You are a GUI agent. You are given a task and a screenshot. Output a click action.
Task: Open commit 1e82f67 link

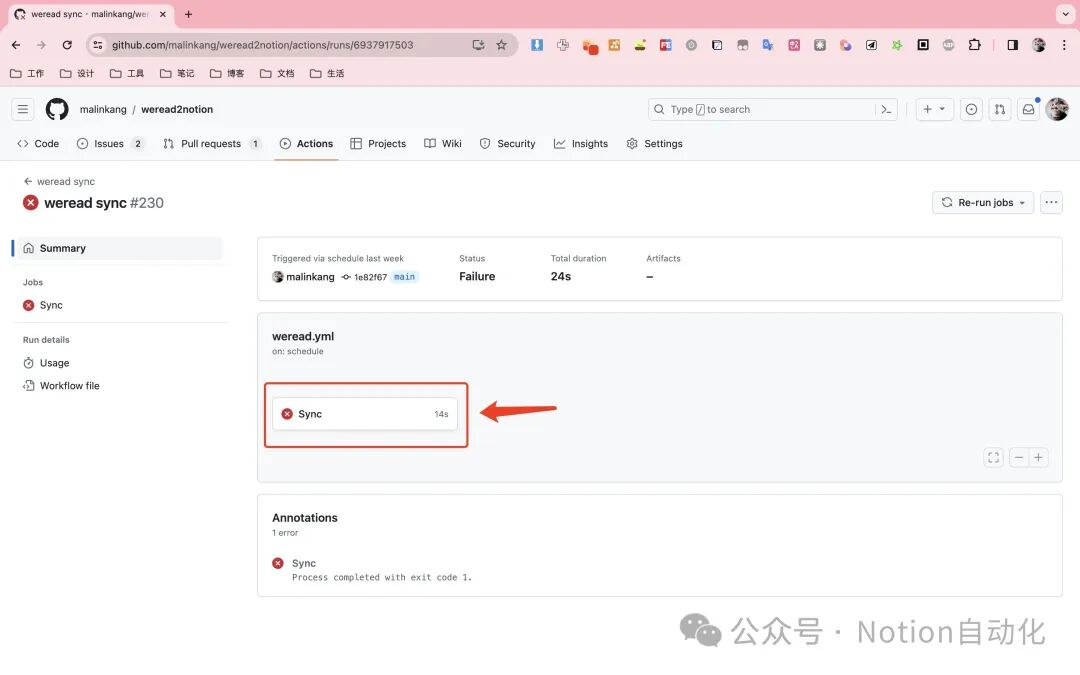pyautogui.click(x=371, y=277)
